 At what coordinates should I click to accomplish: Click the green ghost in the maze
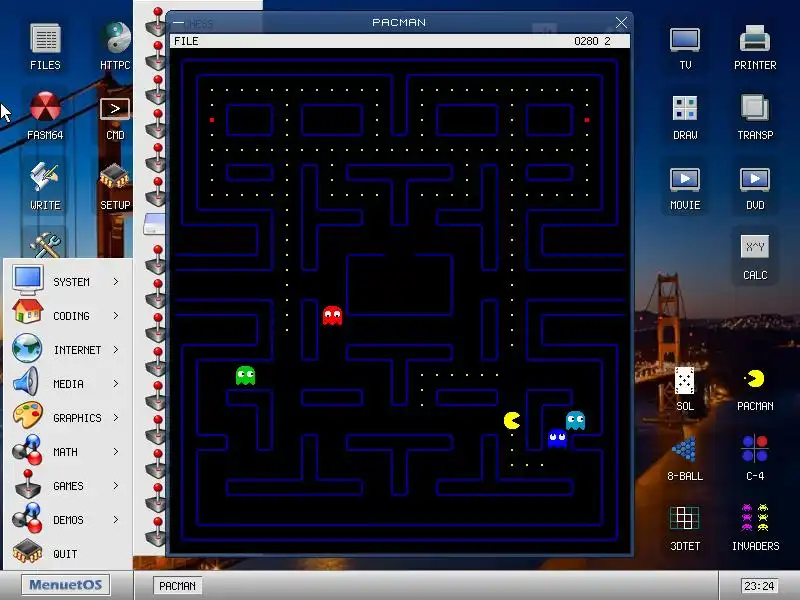[245, 376]
